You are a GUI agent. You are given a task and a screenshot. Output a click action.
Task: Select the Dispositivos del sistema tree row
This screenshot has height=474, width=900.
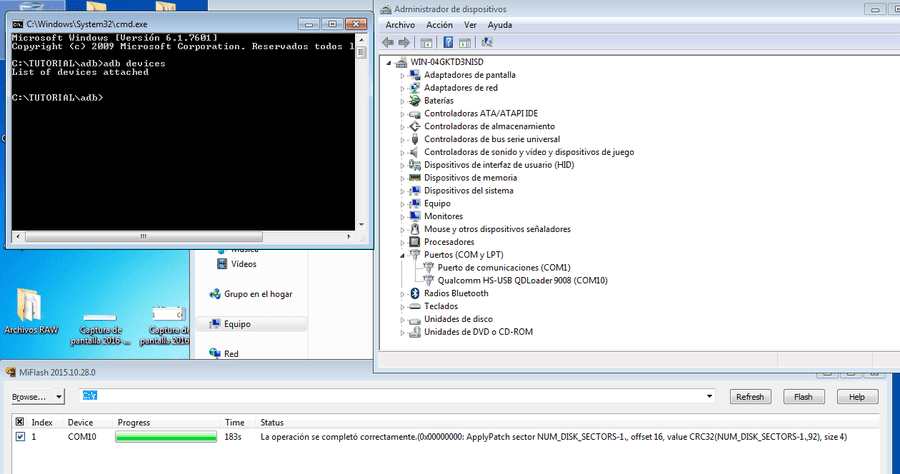[468, 191]
